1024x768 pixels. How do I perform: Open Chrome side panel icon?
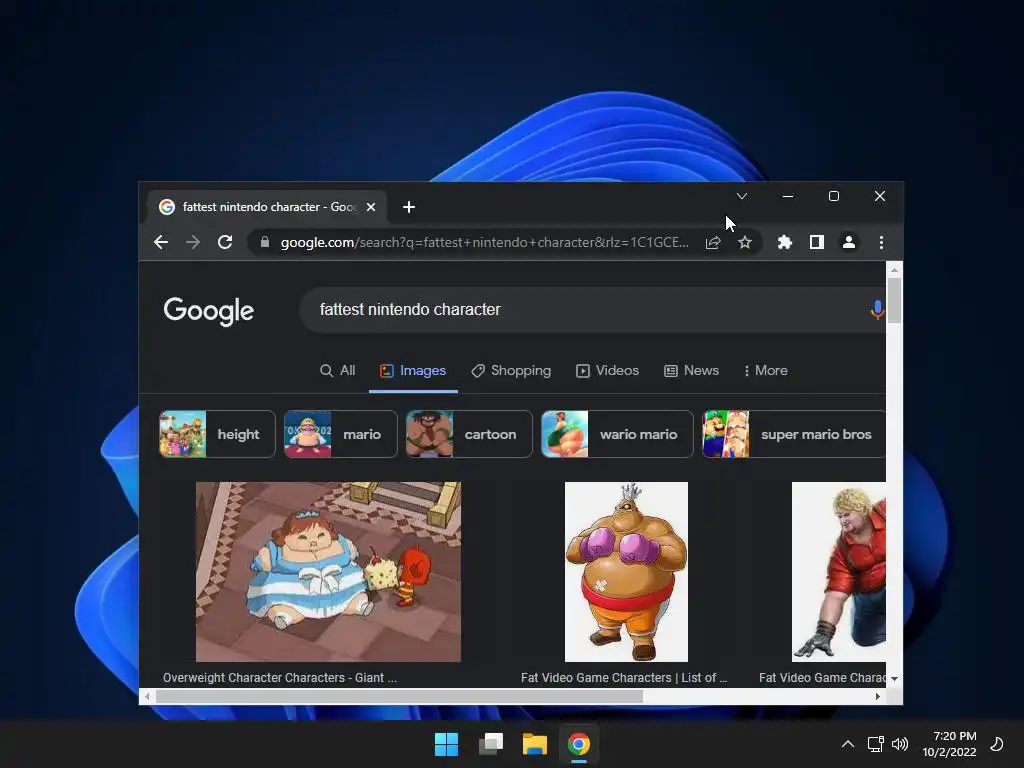(816, 242)
